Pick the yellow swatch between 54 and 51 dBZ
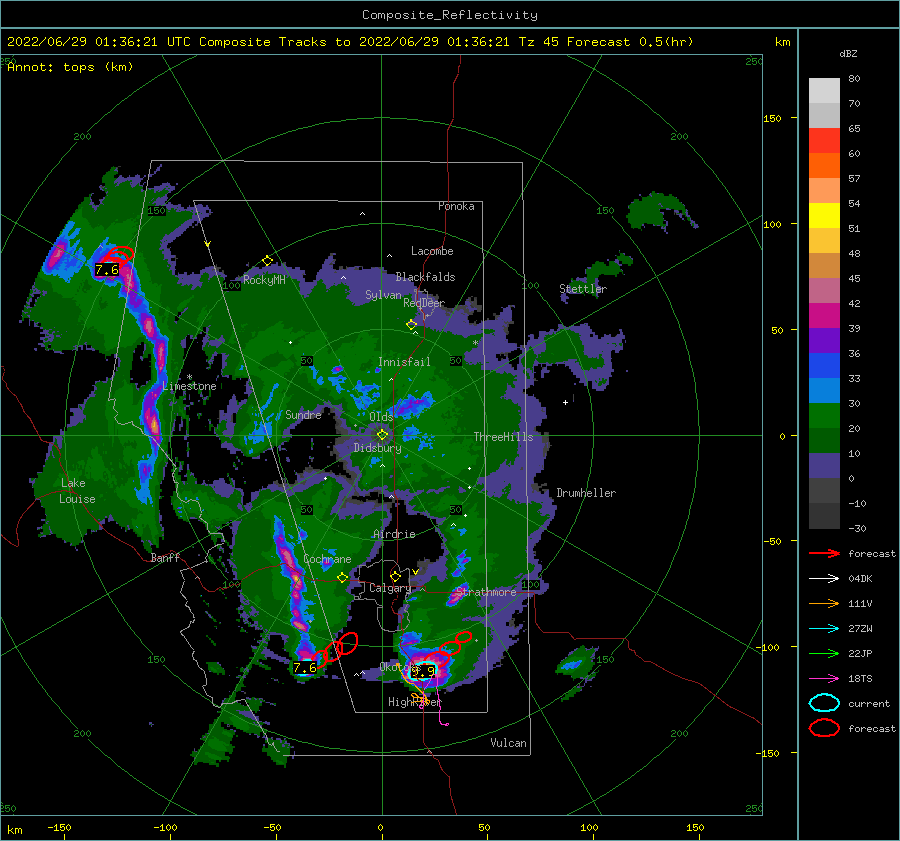This screenshot has width=900, height=841. pos(824,216)
